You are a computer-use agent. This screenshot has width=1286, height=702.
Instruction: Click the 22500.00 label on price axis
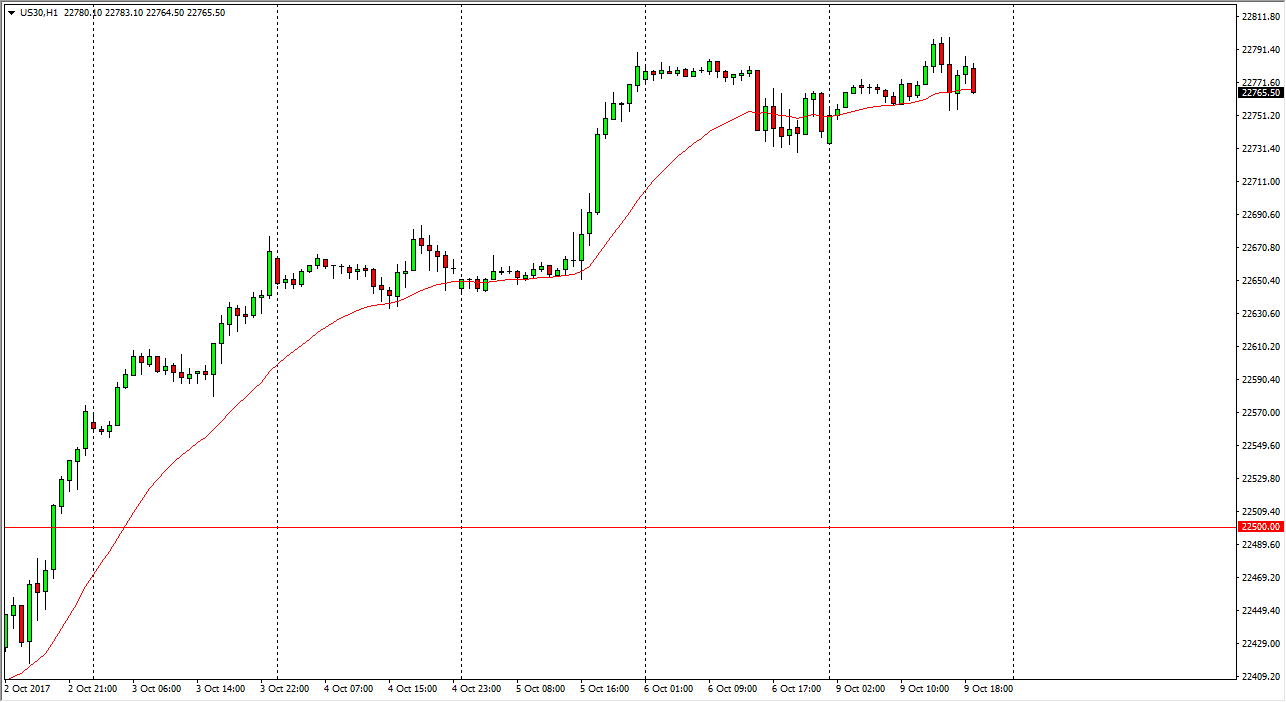(x=1260, y=527)
